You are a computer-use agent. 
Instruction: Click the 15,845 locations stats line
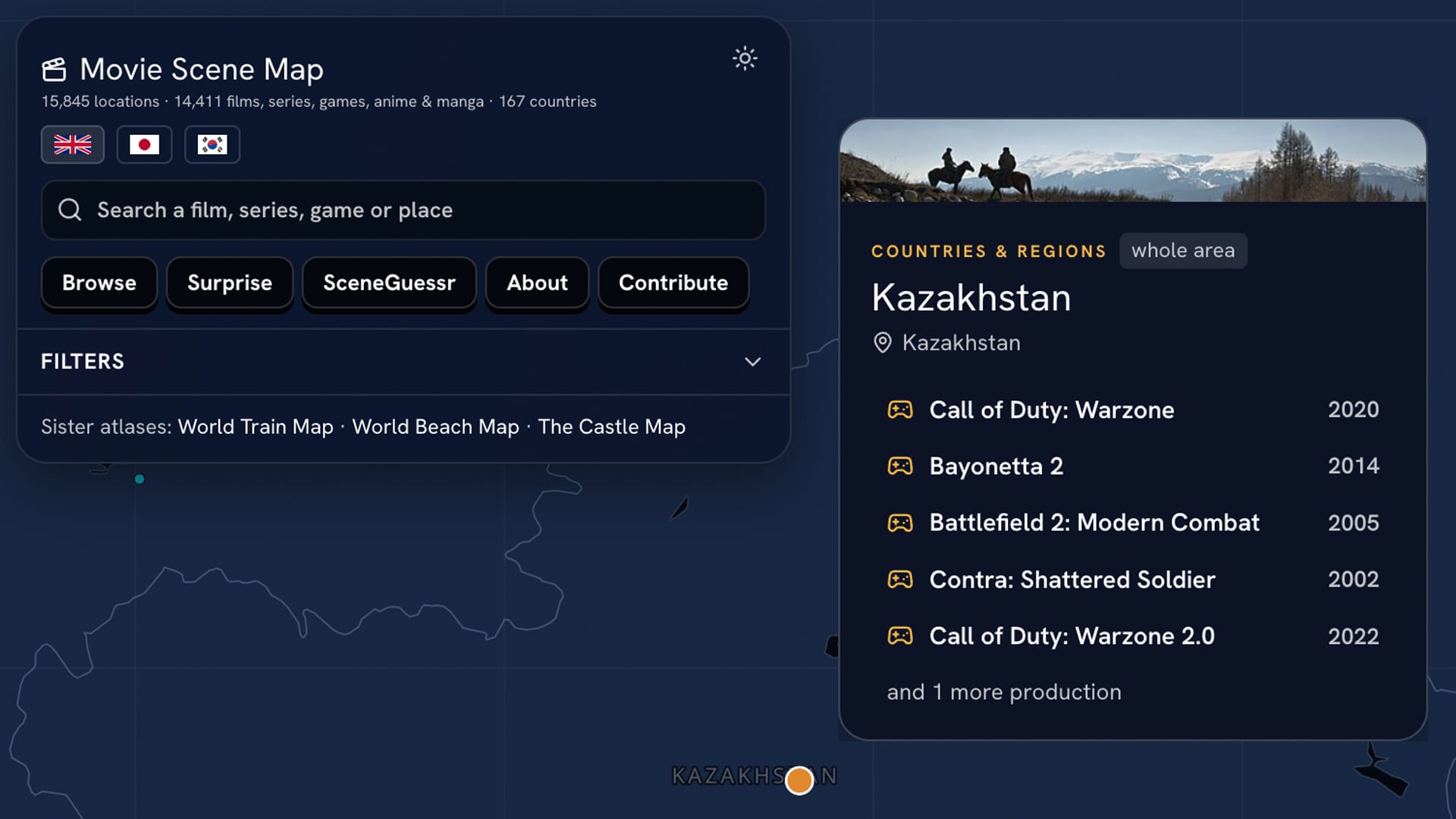tap(318, 102)
